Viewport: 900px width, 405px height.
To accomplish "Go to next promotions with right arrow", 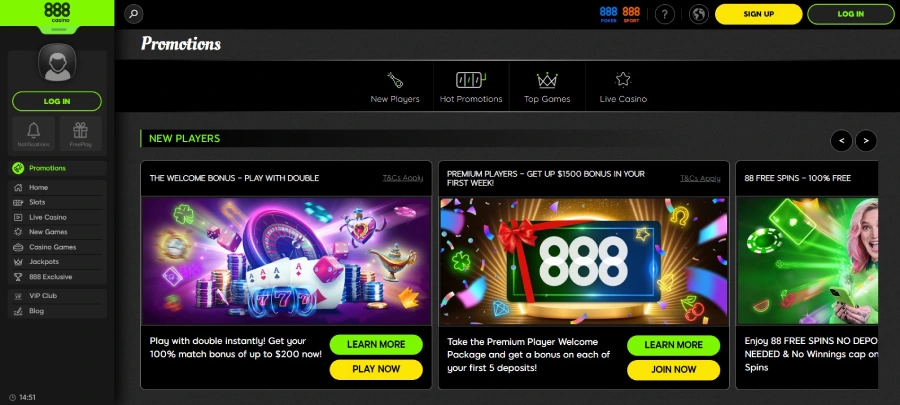I will point(866,141).
